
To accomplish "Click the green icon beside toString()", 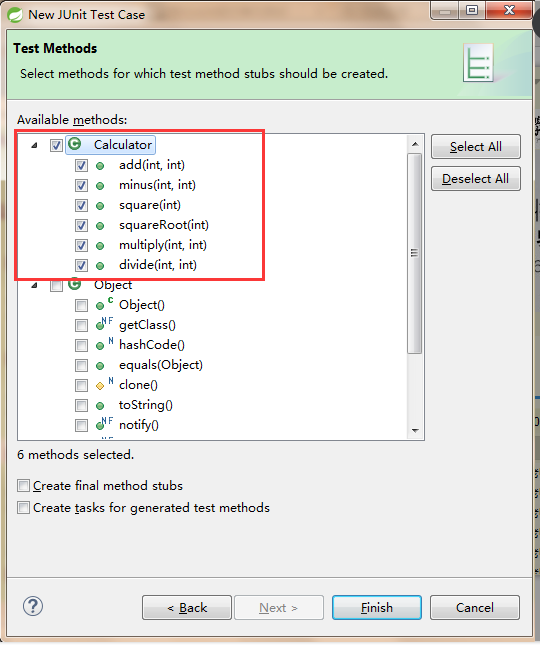I will point(100,406).
